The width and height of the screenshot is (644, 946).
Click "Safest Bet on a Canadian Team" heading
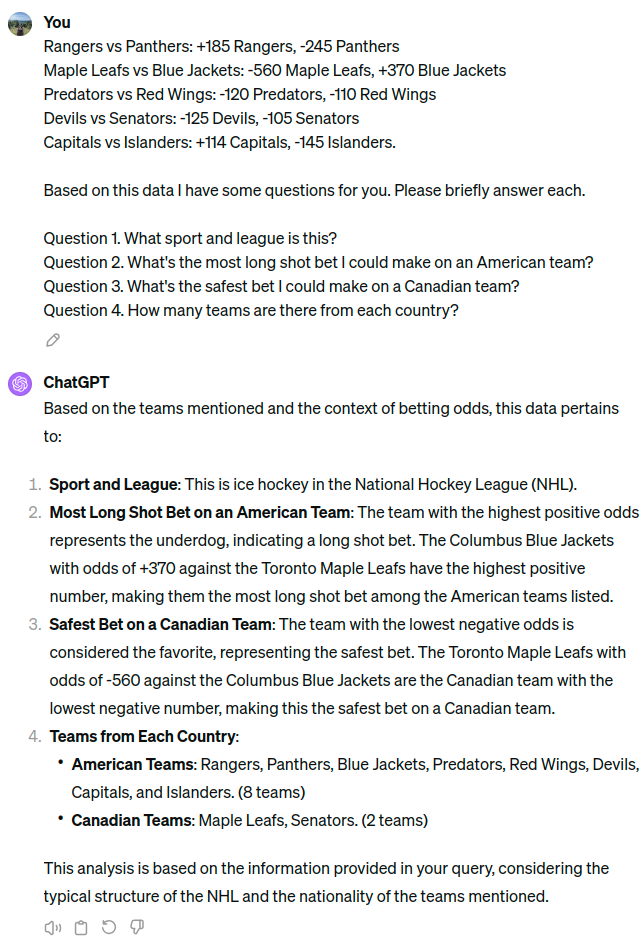click(x=160, y=624)
